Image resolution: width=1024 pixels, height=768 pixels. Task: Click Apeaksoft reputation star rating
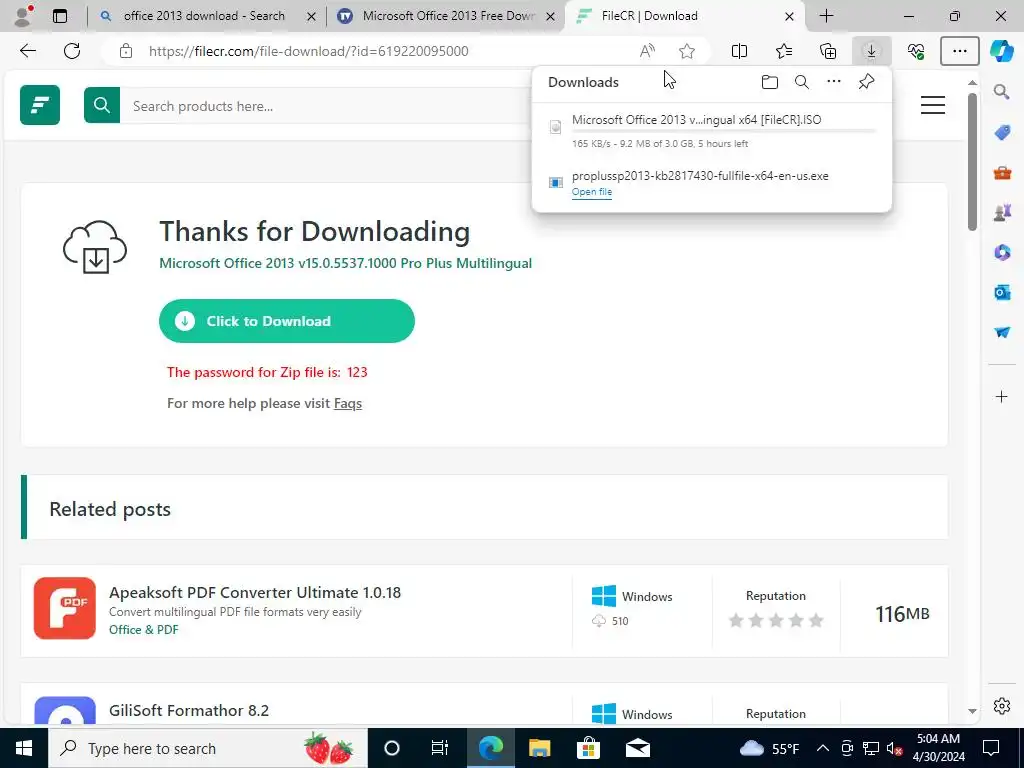click(x=775, y=620)
